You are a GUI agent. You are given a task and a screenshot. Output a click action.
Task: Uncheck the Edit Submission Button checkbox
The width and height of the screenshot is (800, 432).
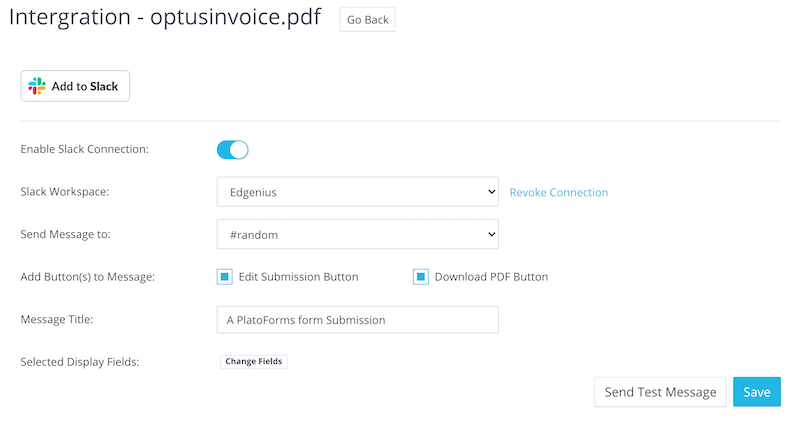click(224, 277)
